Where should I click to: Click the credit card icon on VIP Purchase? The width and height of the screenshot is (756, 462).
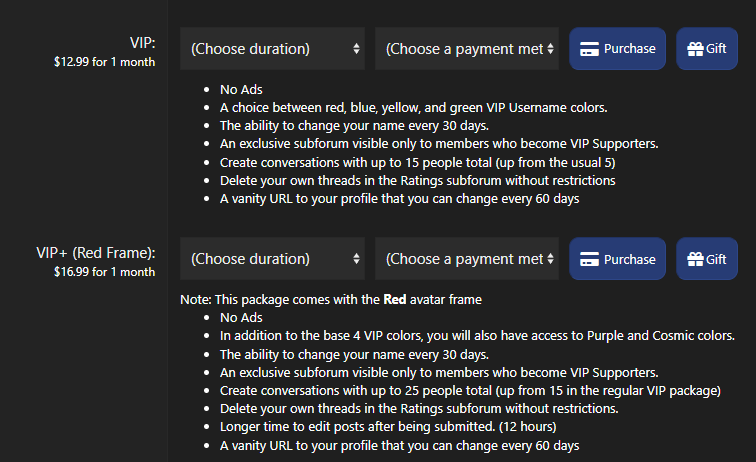tap(590, 49)
